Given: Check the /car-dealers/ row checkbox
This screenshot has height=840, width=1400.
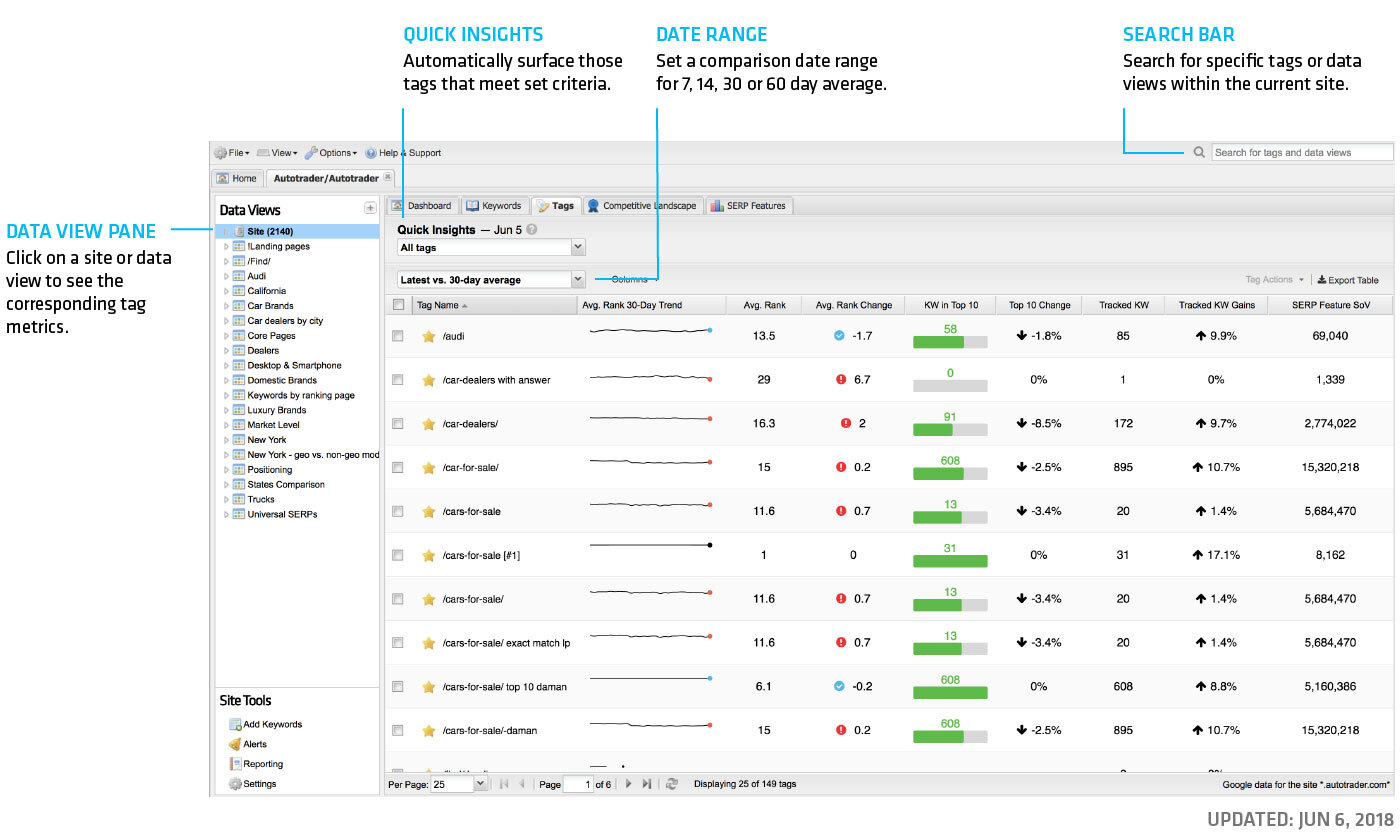Looking at the screenshot, I should [x=398, y=423].
